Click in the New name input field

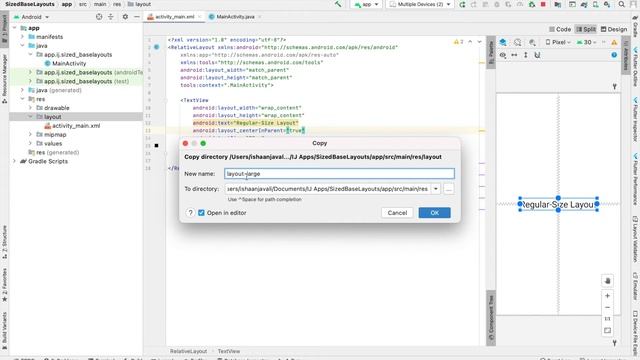[339, 174]
